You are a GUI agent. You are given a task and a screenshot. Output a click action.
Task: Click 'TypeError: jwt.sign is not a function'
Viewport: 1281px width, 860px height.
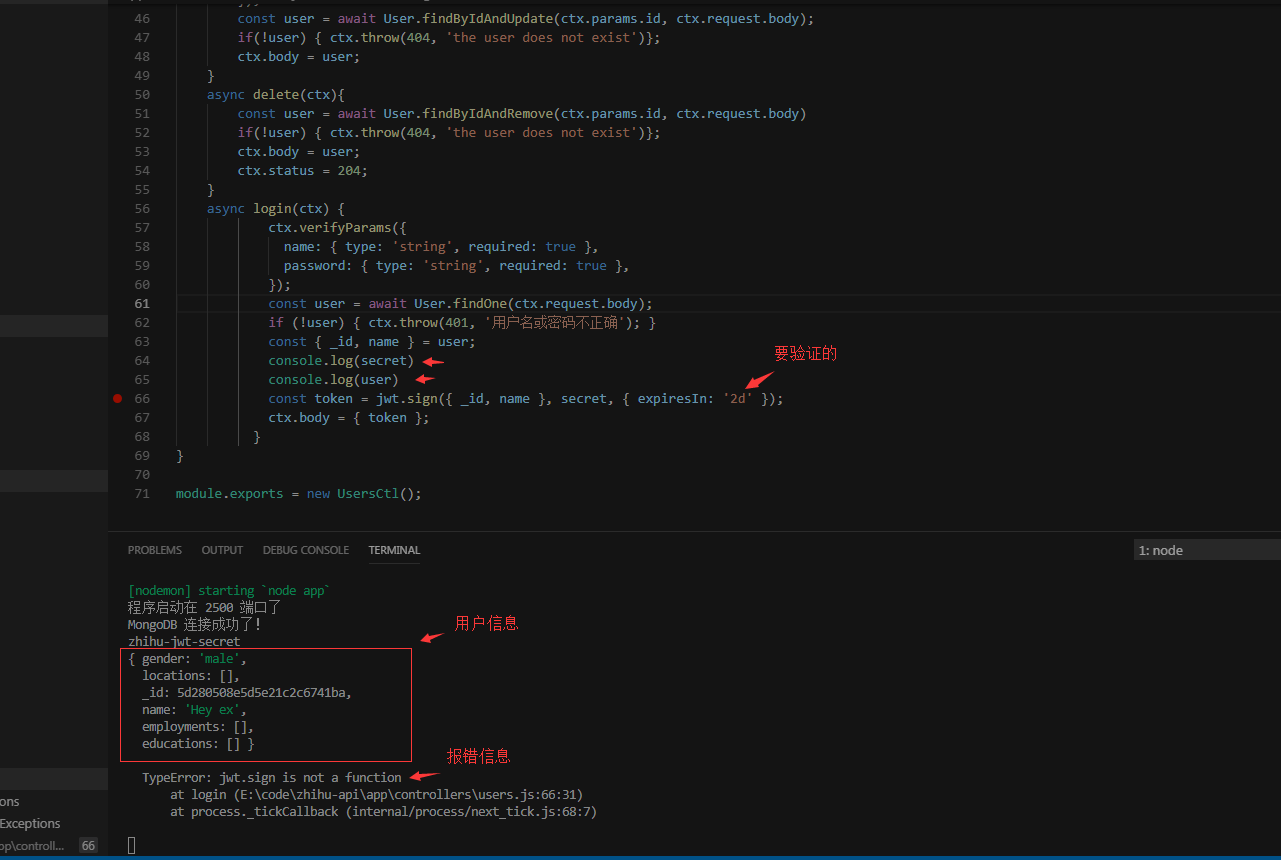point(272,777)
